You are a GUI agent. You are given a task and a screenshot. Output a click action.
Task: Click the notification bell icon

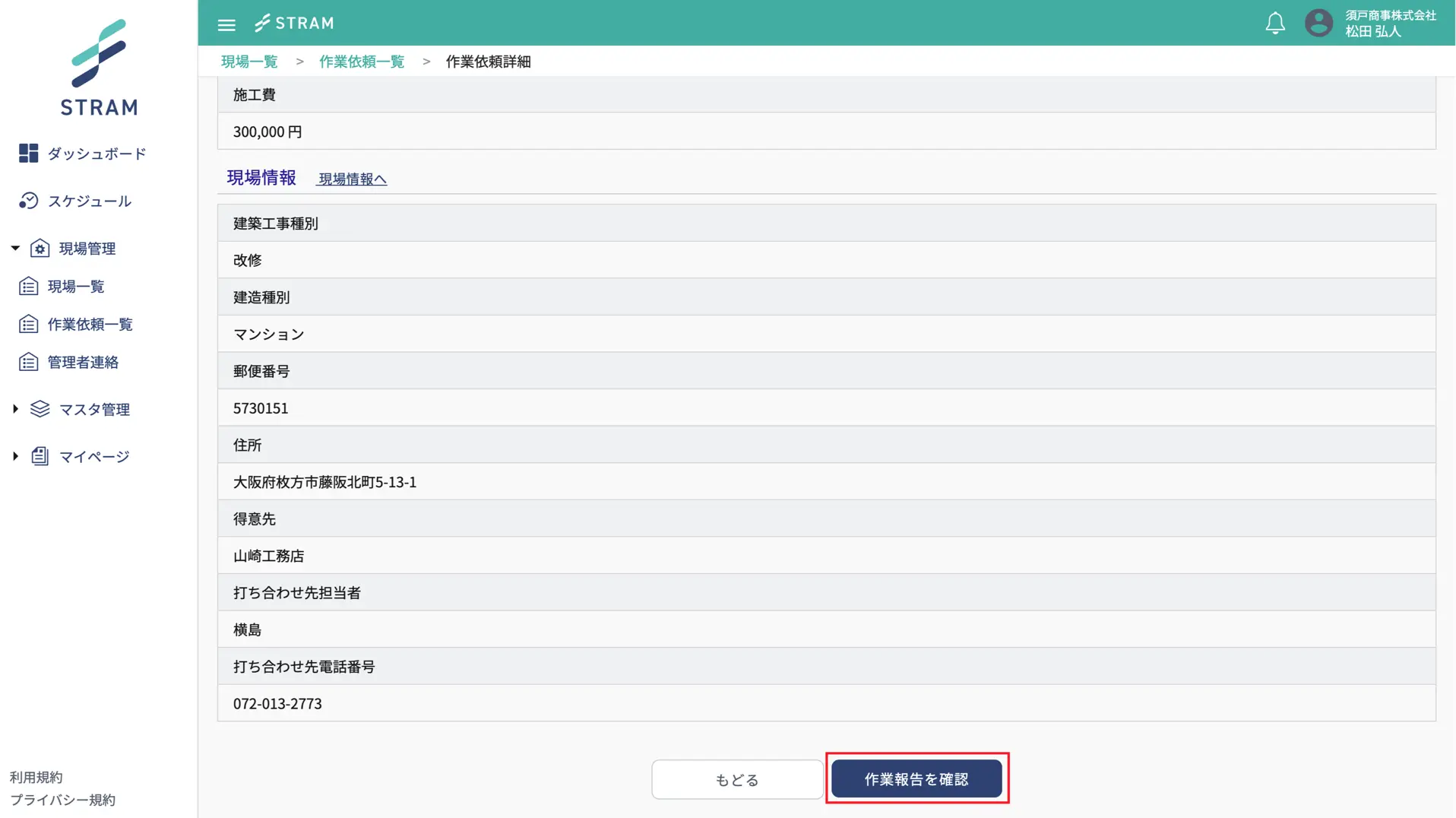point(1274,24)
